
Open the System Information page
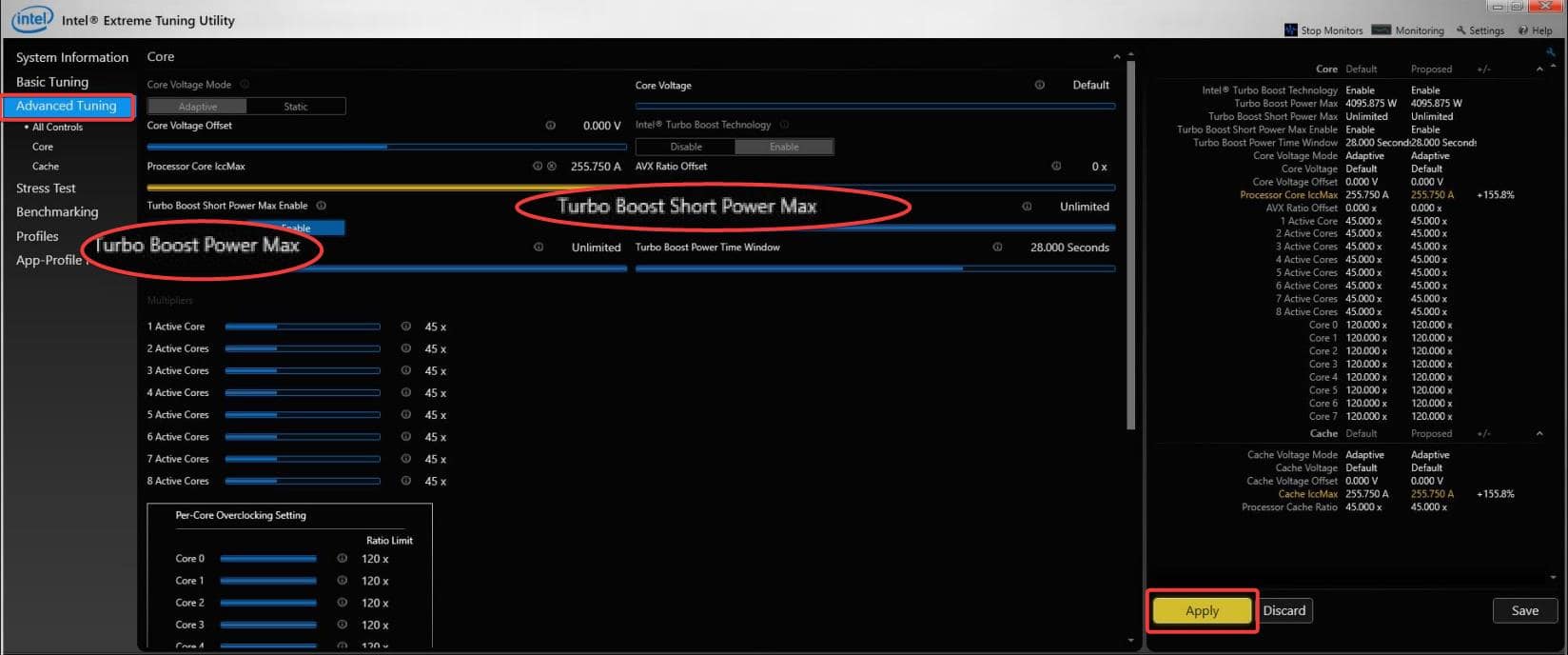72,57
